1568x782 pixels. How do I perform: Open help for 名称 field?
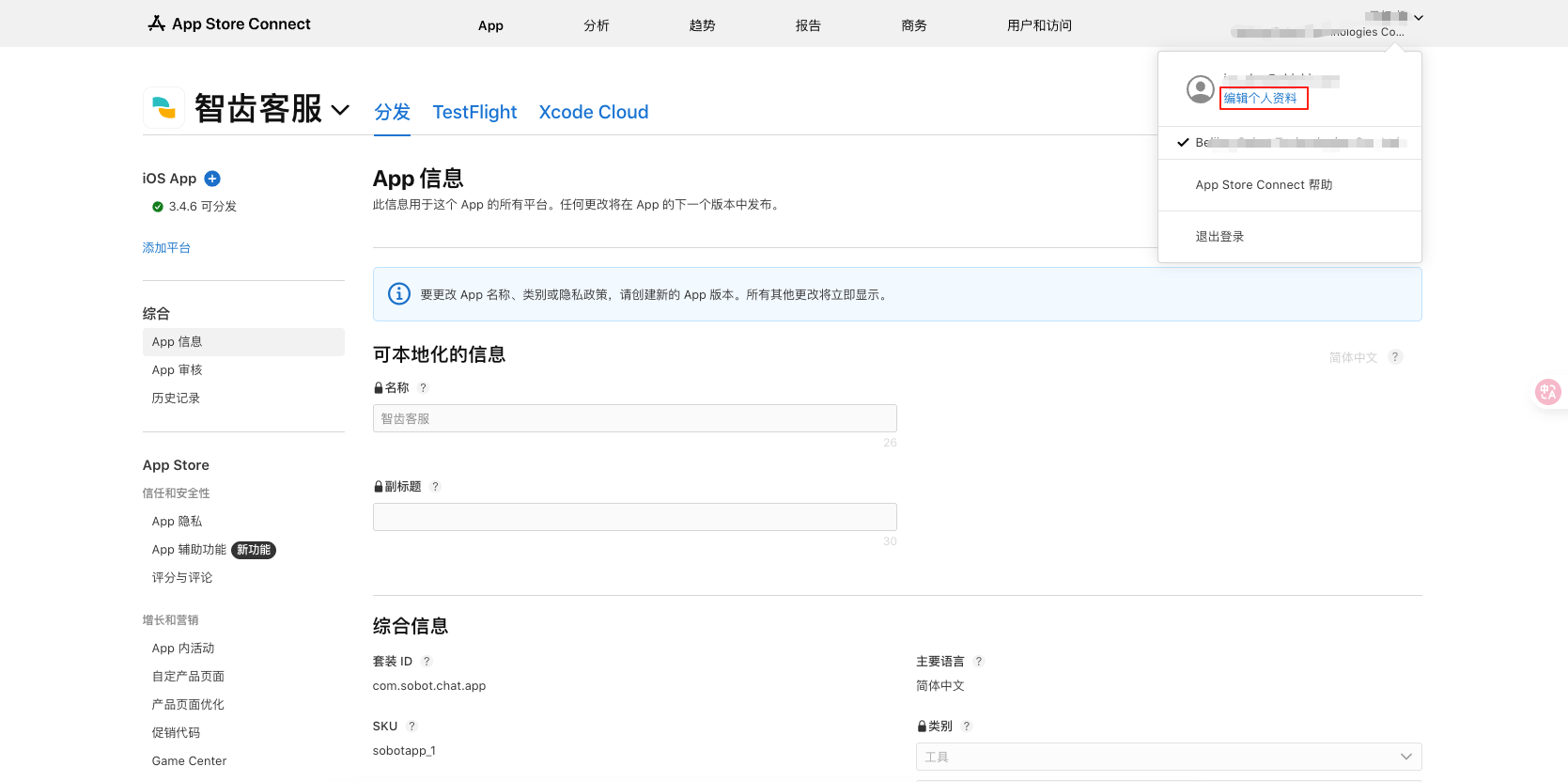click(x=423, y=388)
